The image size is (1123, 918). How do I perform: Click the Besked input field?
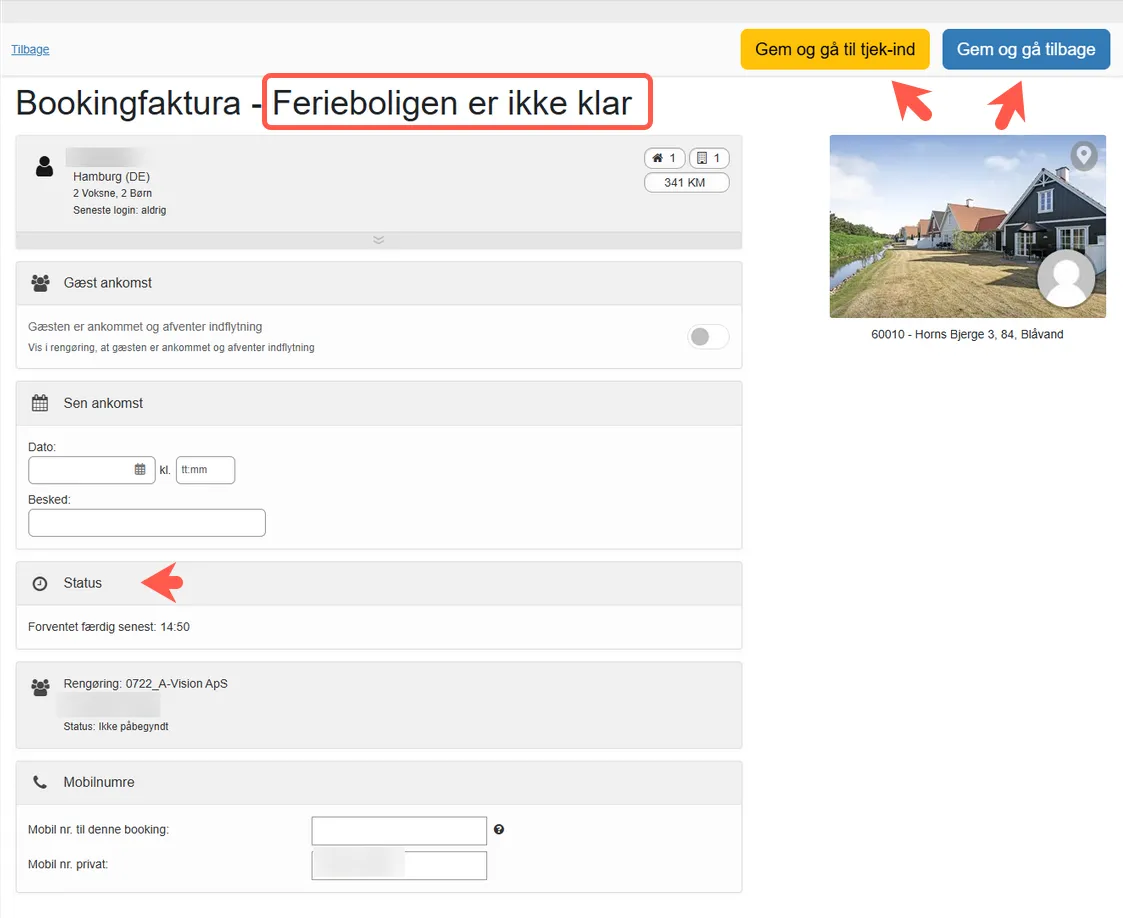coord(146,522)
